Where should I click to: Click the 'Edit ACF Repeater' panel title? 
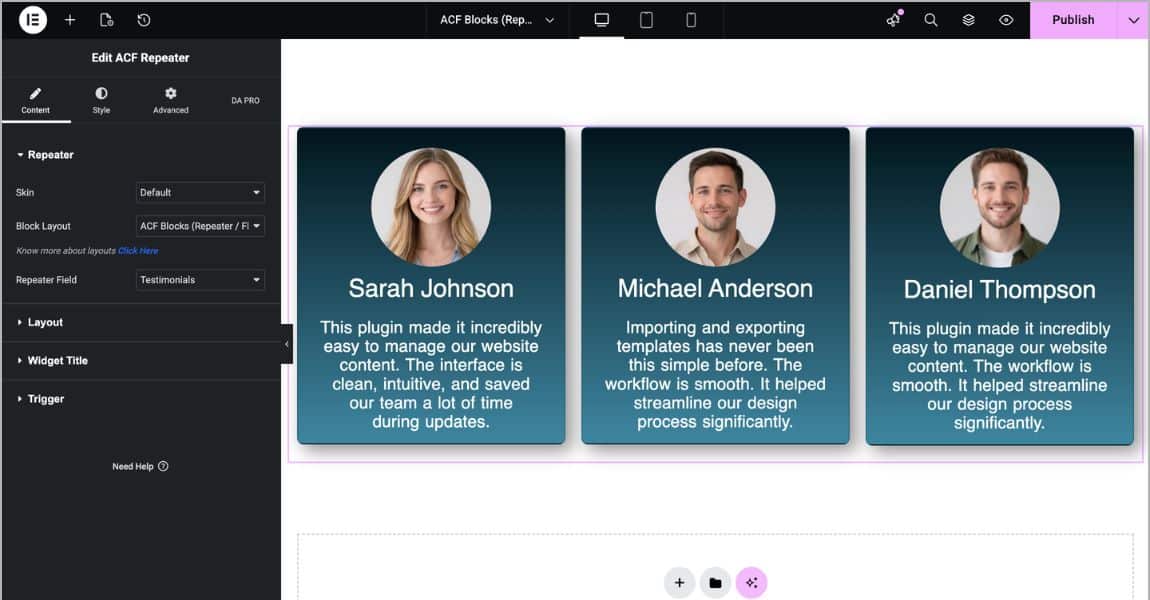(x=140, y=58)
